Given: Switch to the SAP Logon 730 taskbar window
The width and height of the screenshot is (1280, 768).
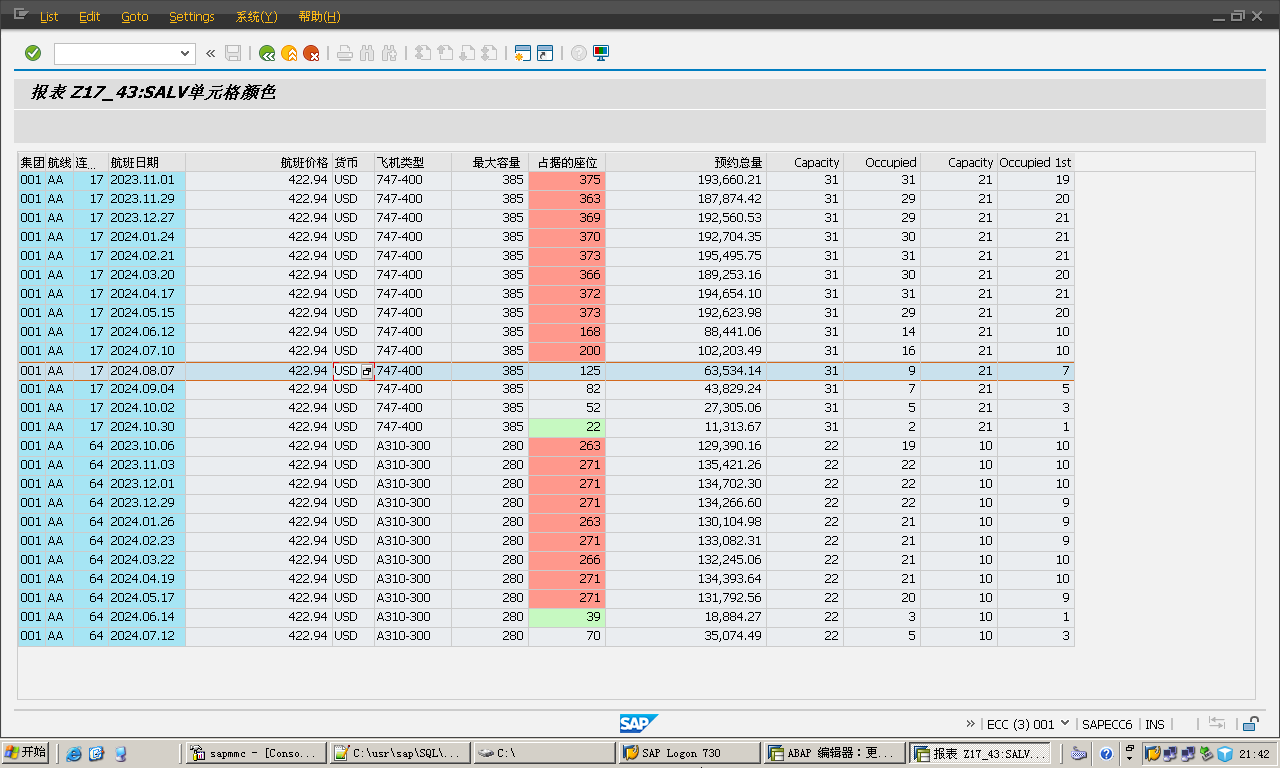Looking at the screenshot, I should tap(688, 753).
